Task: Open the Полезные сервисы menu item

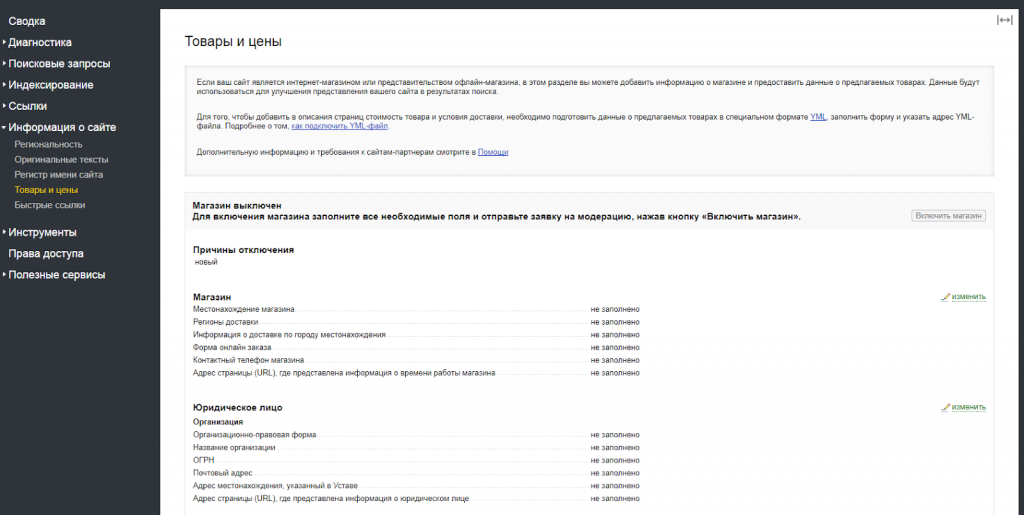Action: pyautogui.click(x=57, y=275)
